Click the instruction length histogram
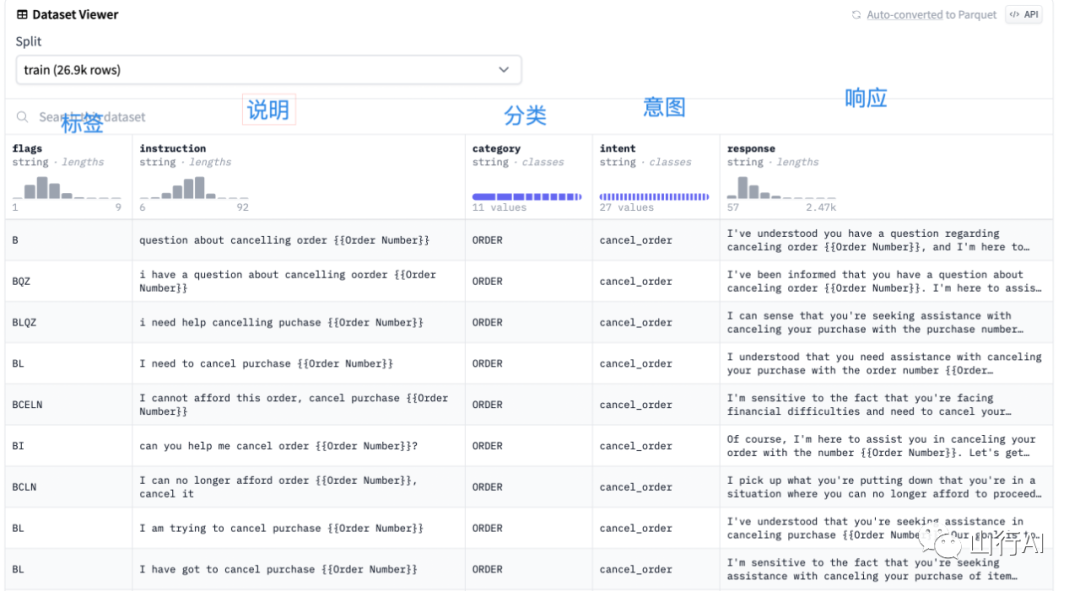The height and width of the screenshot is (591, 1080). [x=194, y=187]
